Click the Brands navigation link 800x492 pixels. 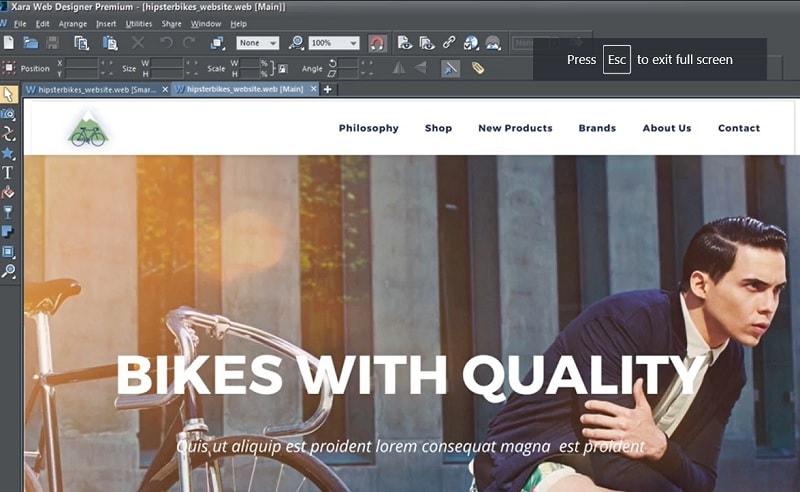coord(597,128)
